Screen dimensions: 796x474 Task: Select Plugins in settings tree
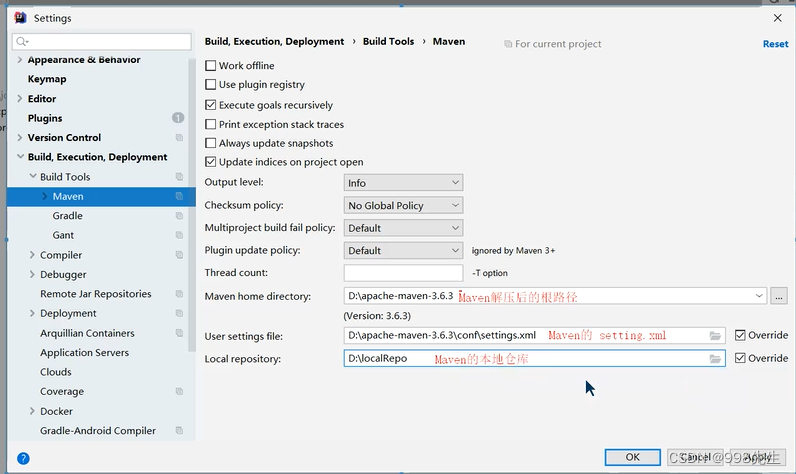[45, 118]
